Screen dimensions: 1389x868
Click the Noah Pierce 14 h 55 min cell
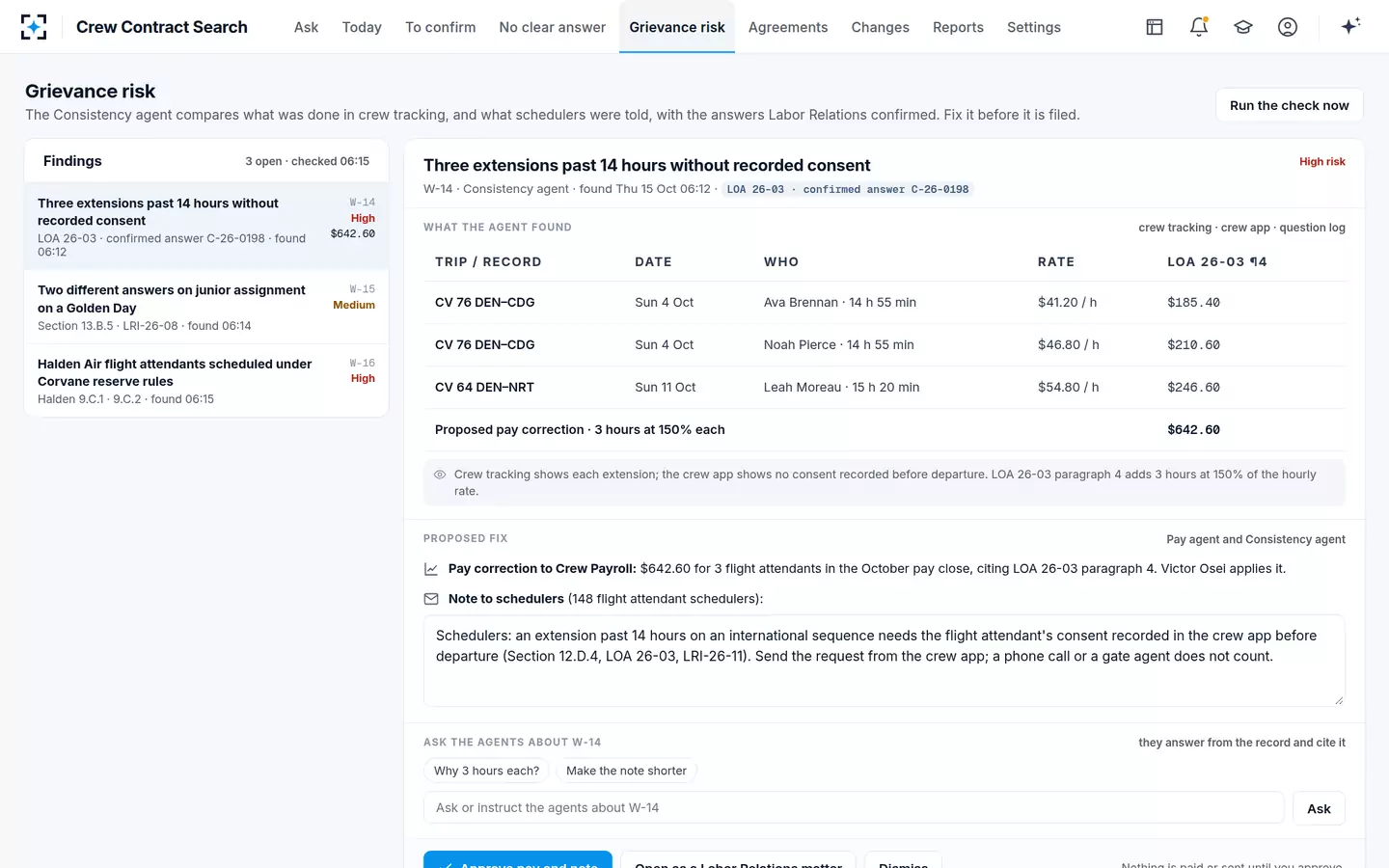[839, 344]
